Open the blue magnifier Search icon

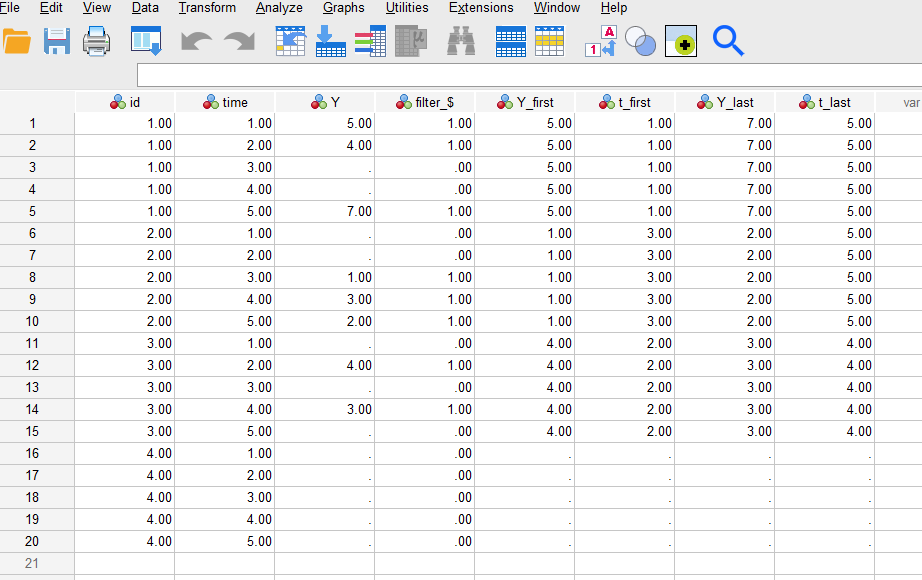click(728, 41)
